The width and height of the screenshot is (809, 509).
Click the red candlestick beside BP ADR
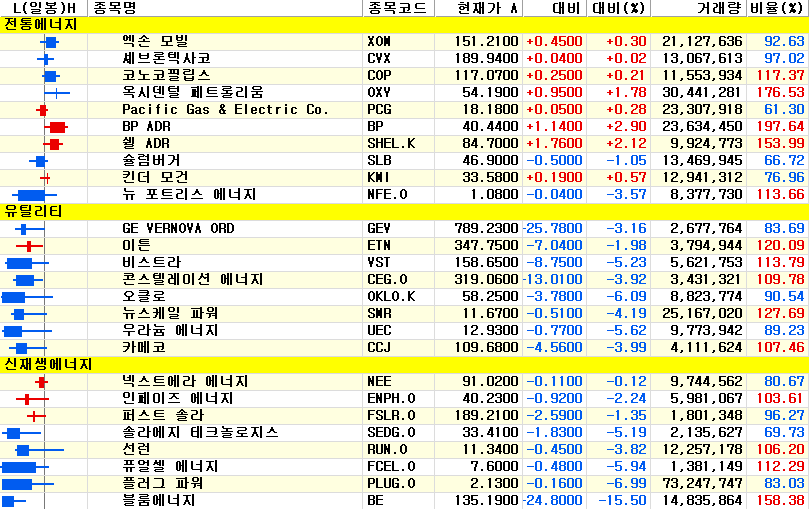[56, 127]
